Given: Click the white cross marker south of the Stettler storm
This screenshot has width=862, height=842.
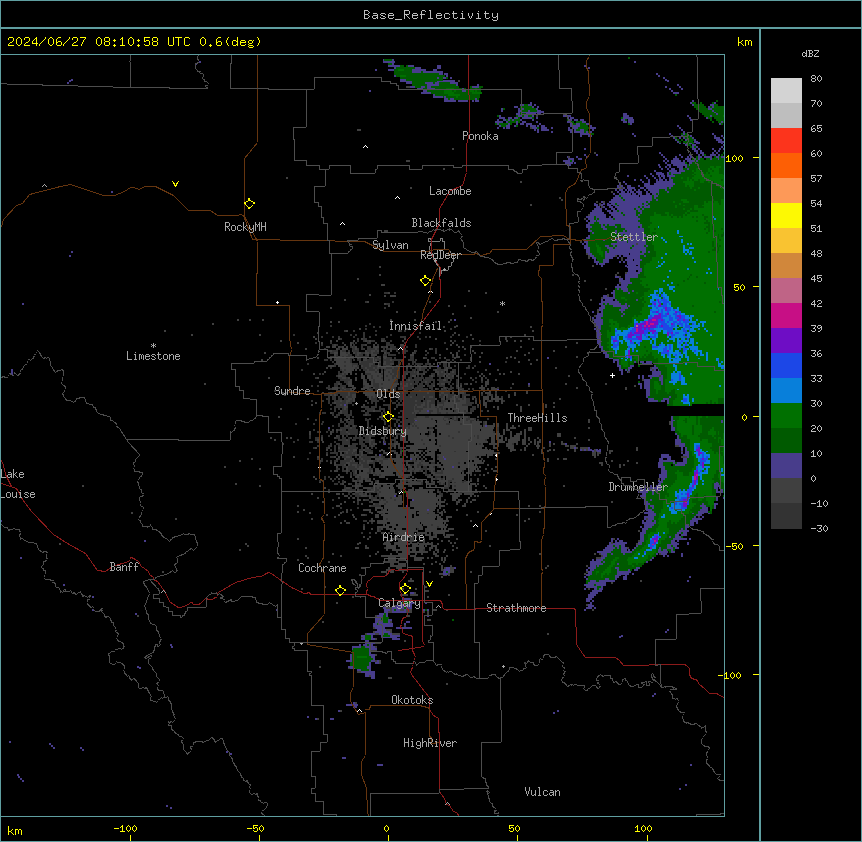Looking at the screenshot, I should (612, 375).
